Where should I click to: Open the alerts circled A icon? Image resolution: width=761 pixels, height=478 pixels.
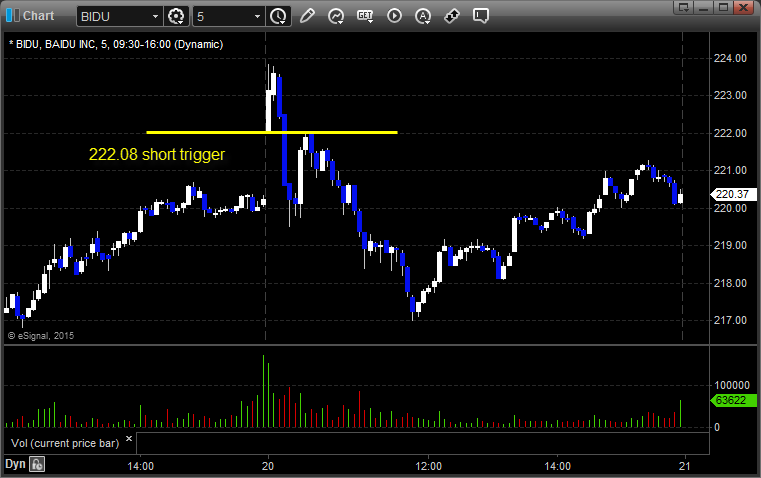423,16
